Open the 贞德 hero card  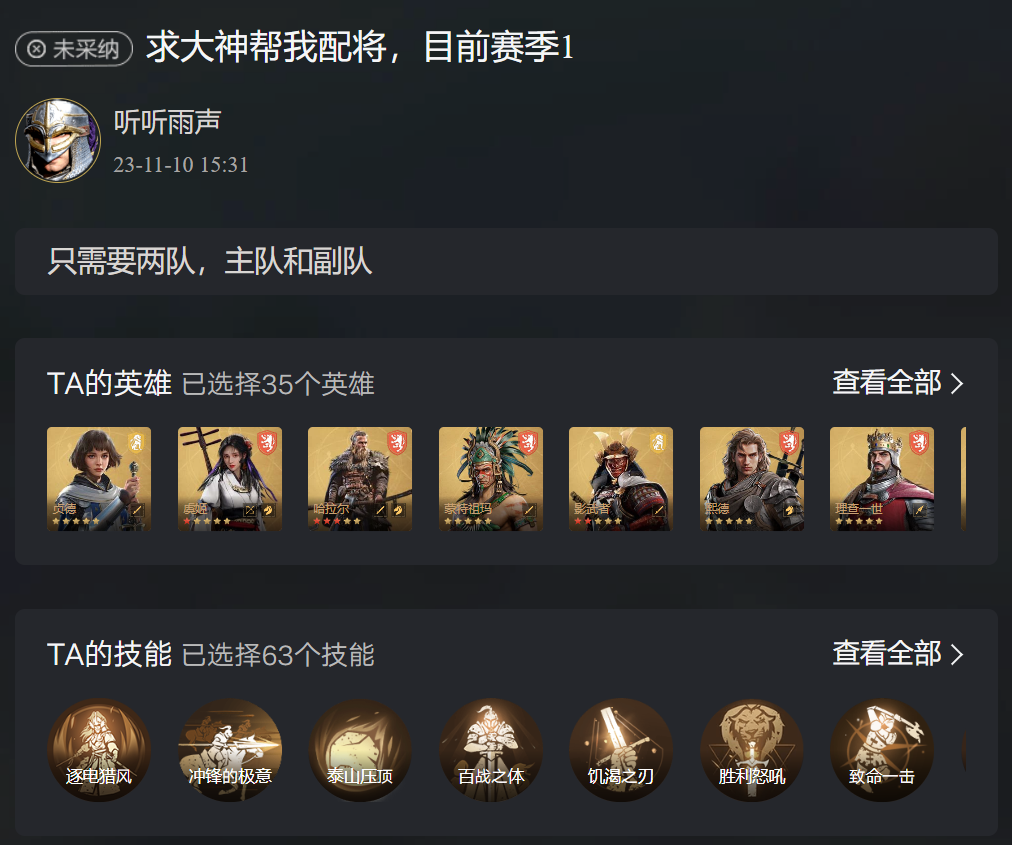tap(99, 479)
